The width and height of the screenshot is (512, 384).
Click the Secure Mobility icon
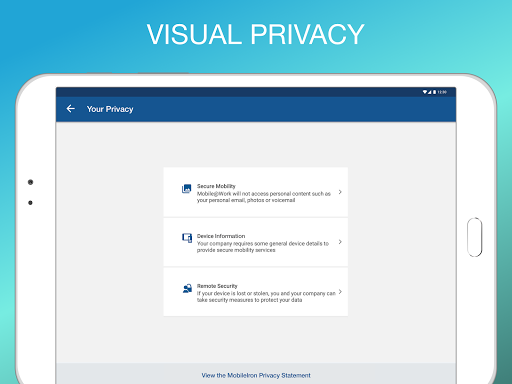point(187,189)
